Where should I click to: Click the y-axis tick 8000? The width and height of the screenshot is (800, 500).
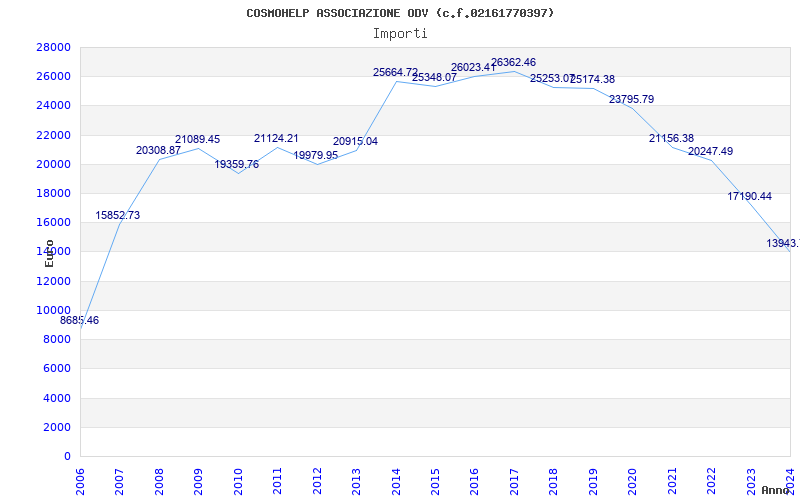pyautogui.click(x=57, y=339)
